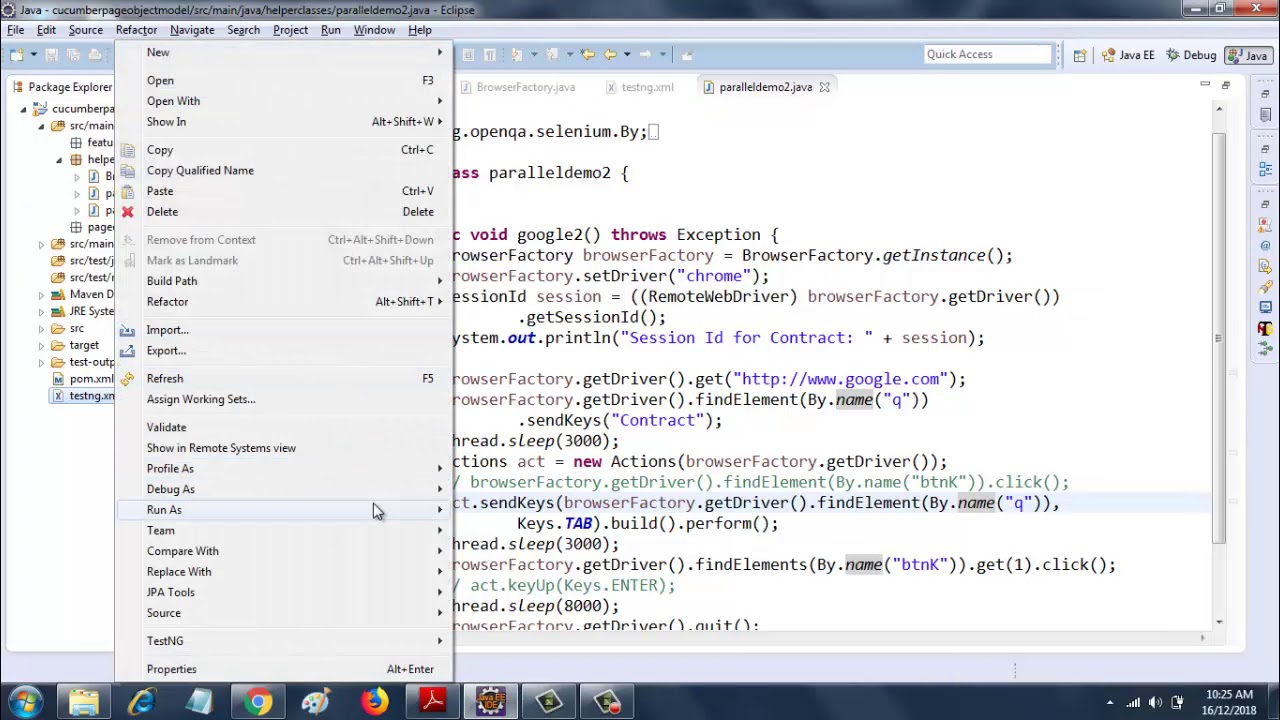Expand the Maven Dependencies tree node

(x=41, y=295)
